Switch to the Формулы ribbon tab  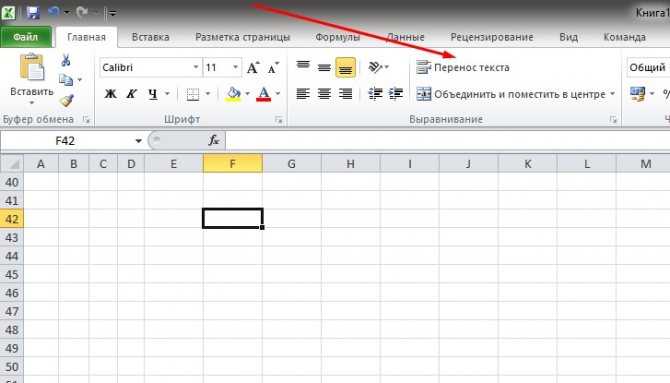(x=338, y=37)
